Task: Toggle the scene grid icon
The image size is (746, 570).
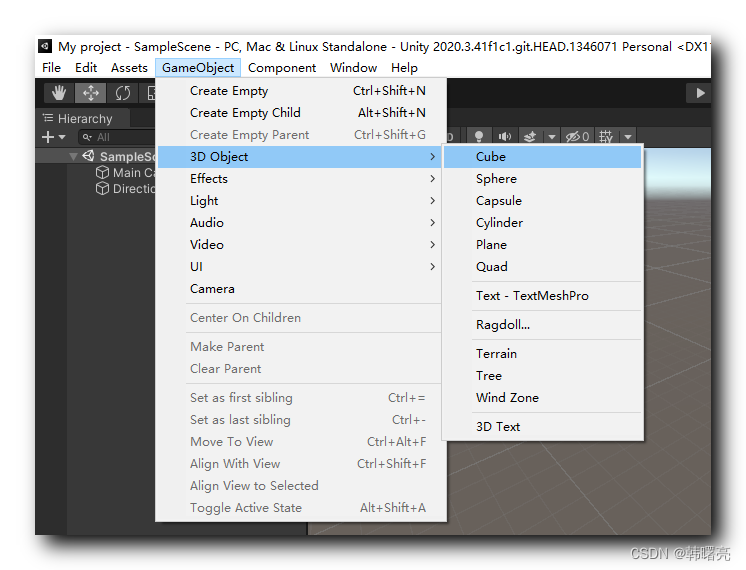Action: pos(606,137)
